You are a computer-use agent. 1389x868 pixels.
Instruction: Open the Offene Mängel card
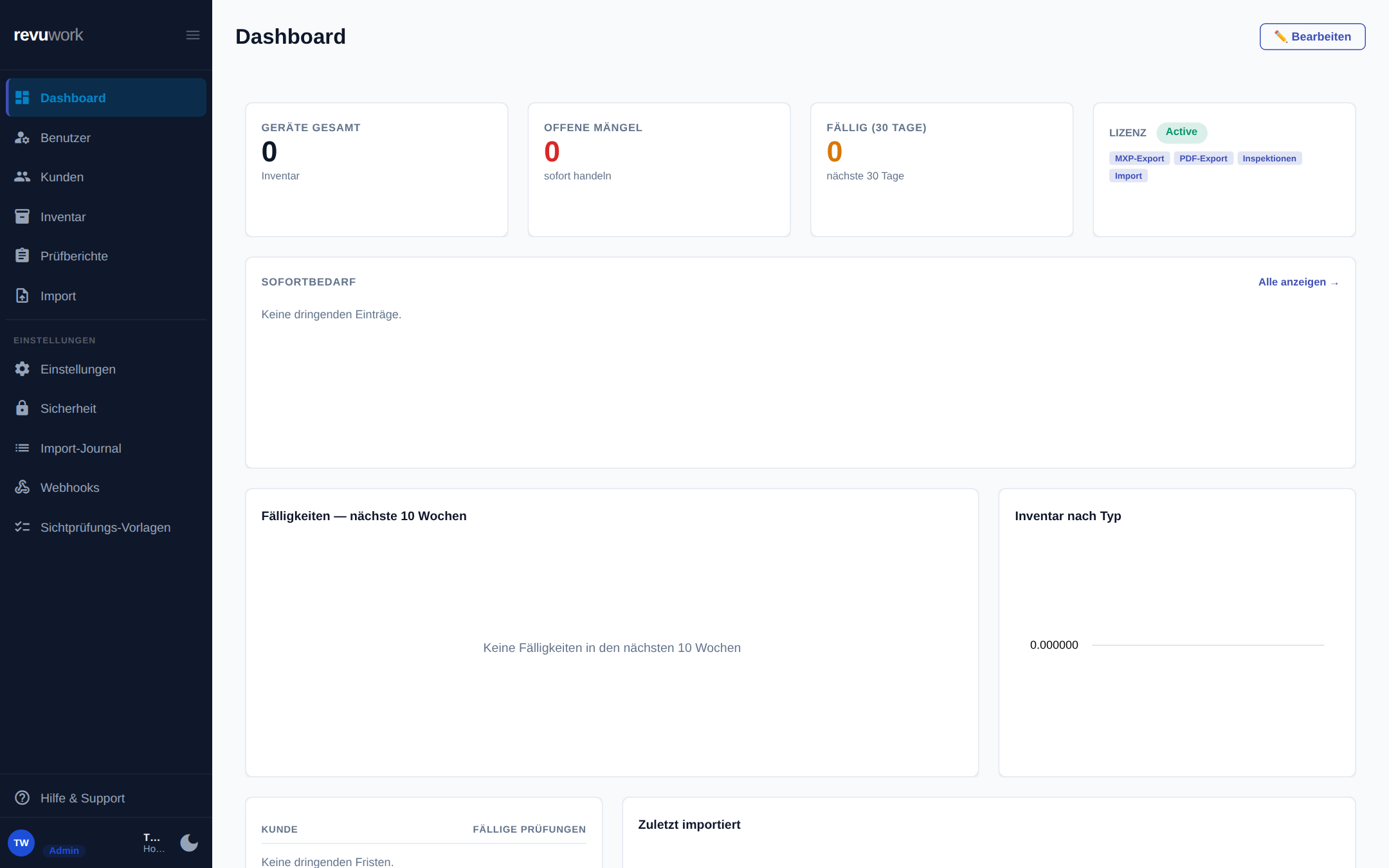[x=659, y=170]
